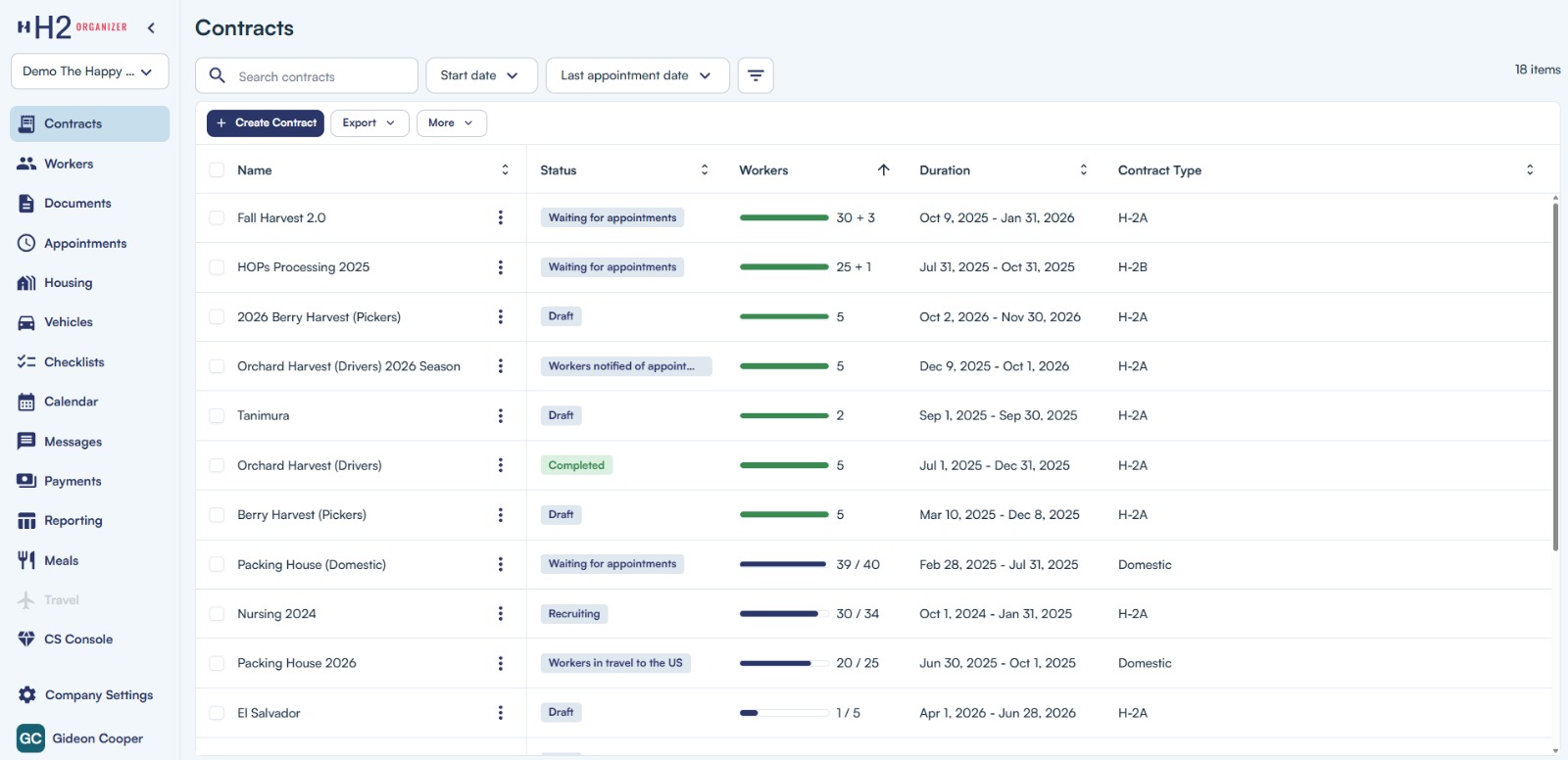Open Housing from the sidebar icon
Screen dimensions: 1568x760
point(26,283)
